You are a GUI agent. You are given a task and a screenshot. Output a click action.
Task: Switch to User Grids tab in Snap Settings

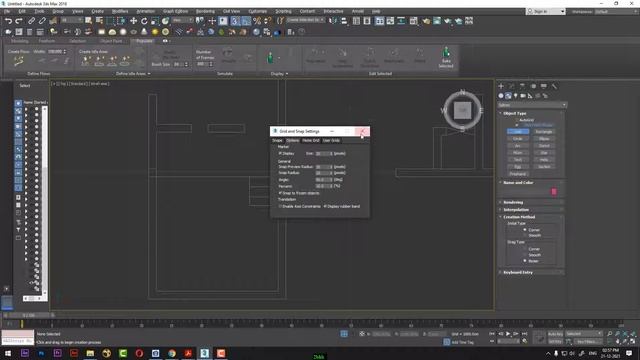pos(331,140)
